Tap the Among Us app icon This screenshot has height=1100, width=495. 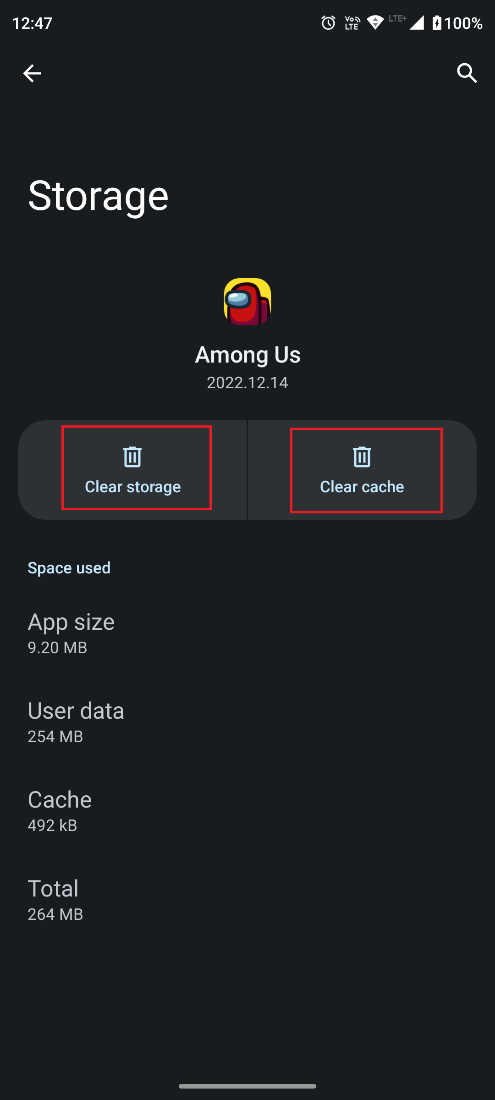[248, 302]
